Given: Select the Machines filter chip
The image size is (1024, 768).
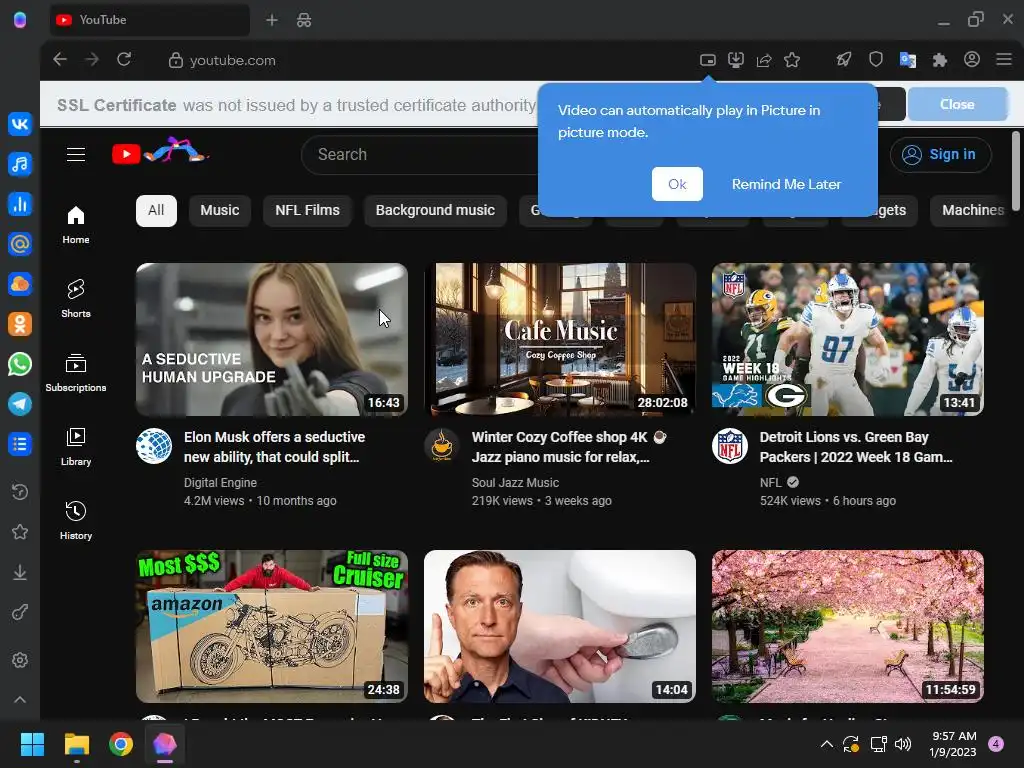Looking at the screenshot, I should tap(972, 210).
